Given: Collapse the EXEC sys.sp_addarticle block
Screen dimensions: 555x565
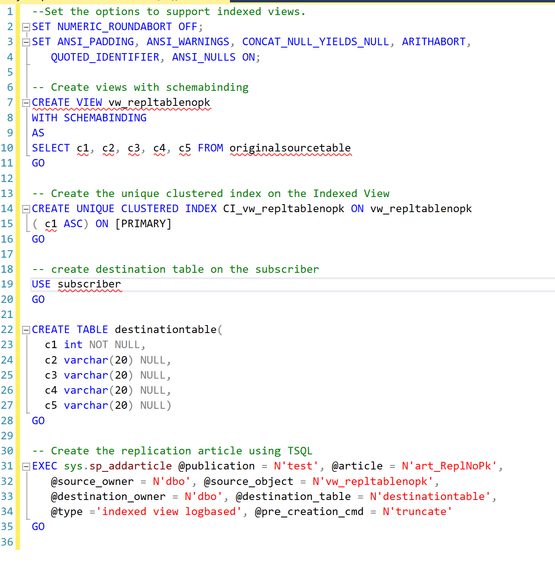Looking at the screenshot, I should (x=26, y=467).
